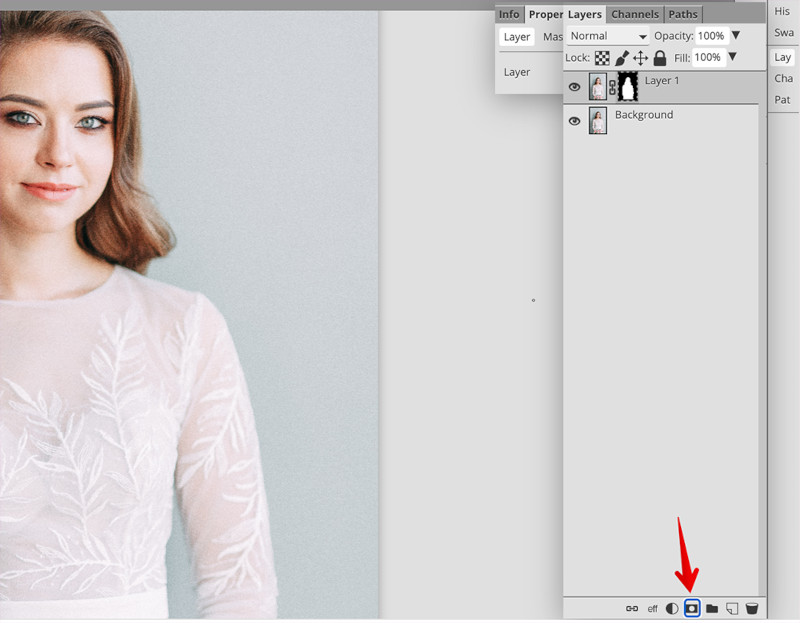Select the Layer 1 mask thumbnail
800x623 pixels.
coord(627,87)
